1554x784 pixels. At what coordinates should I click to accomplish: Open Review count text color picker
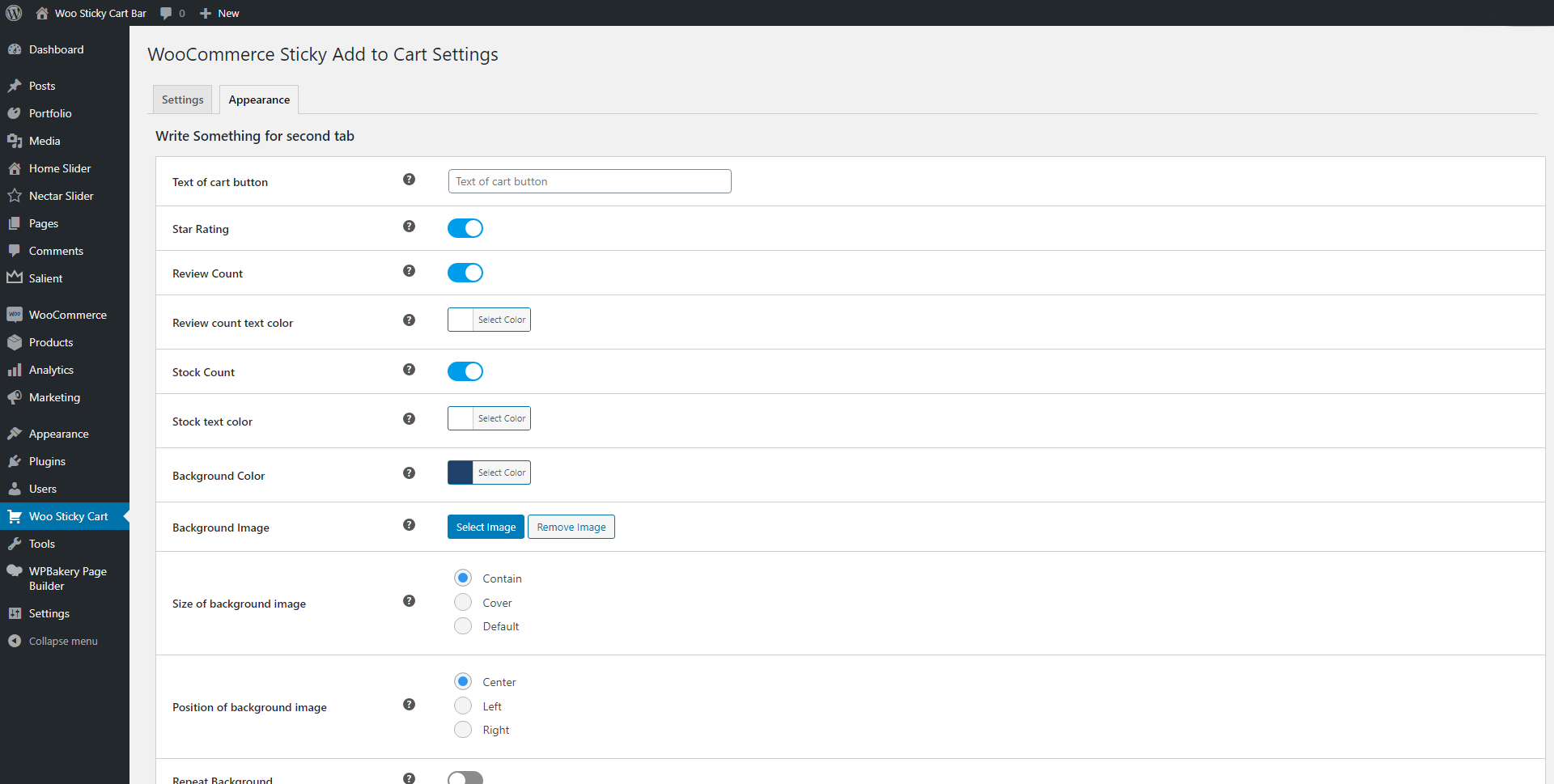(489, 320)
